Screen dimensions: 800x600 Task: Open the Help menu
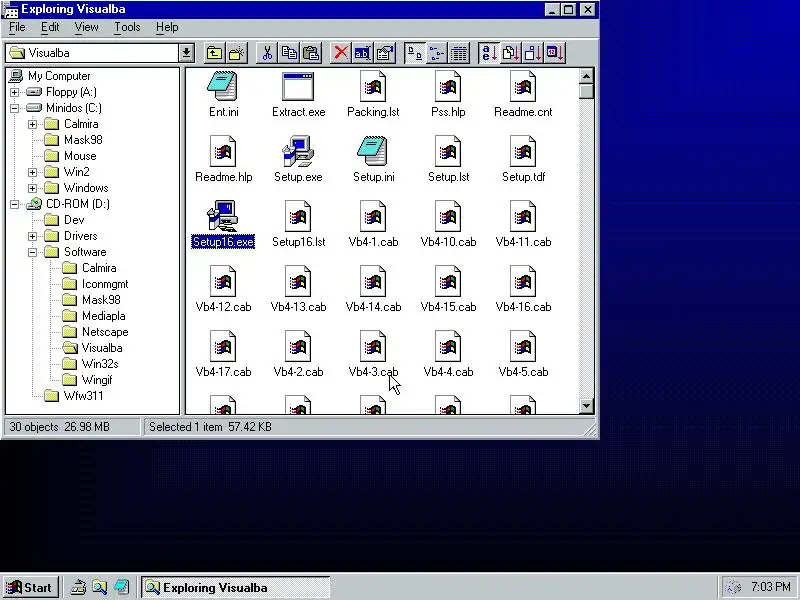click(x=167, y=27)
